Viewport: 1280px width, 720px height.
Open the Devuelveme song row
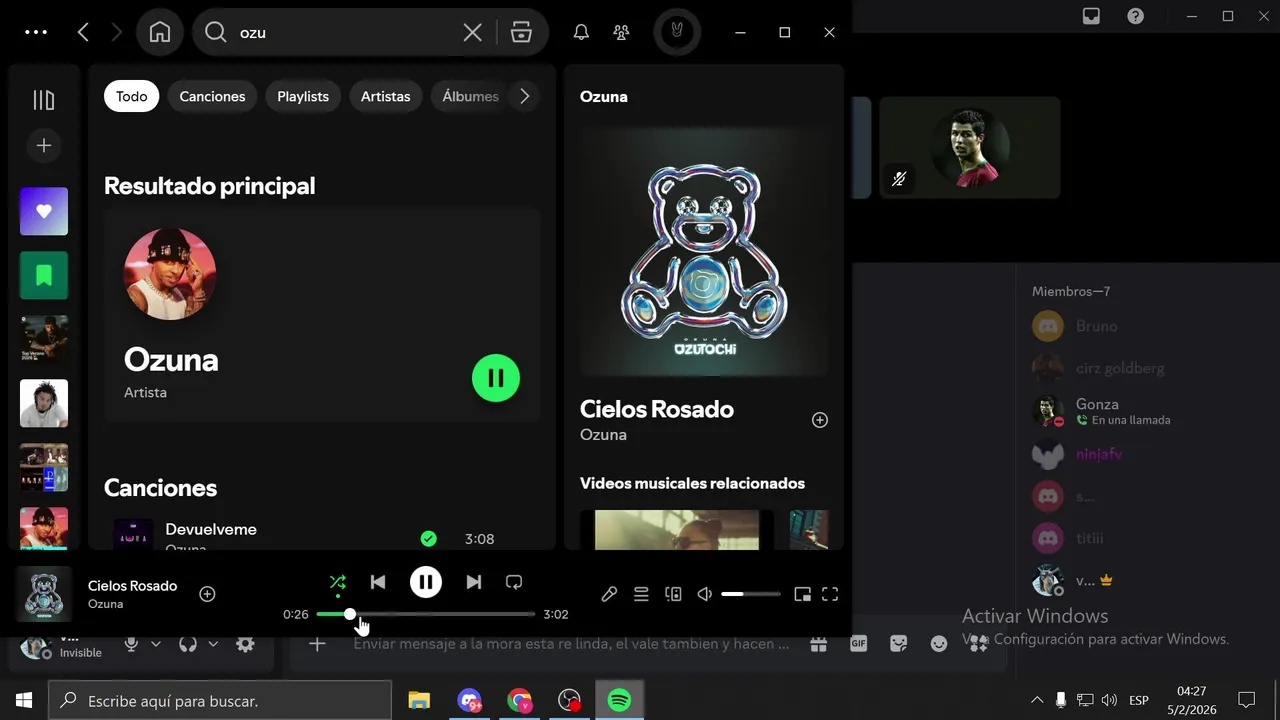[322, 534]
